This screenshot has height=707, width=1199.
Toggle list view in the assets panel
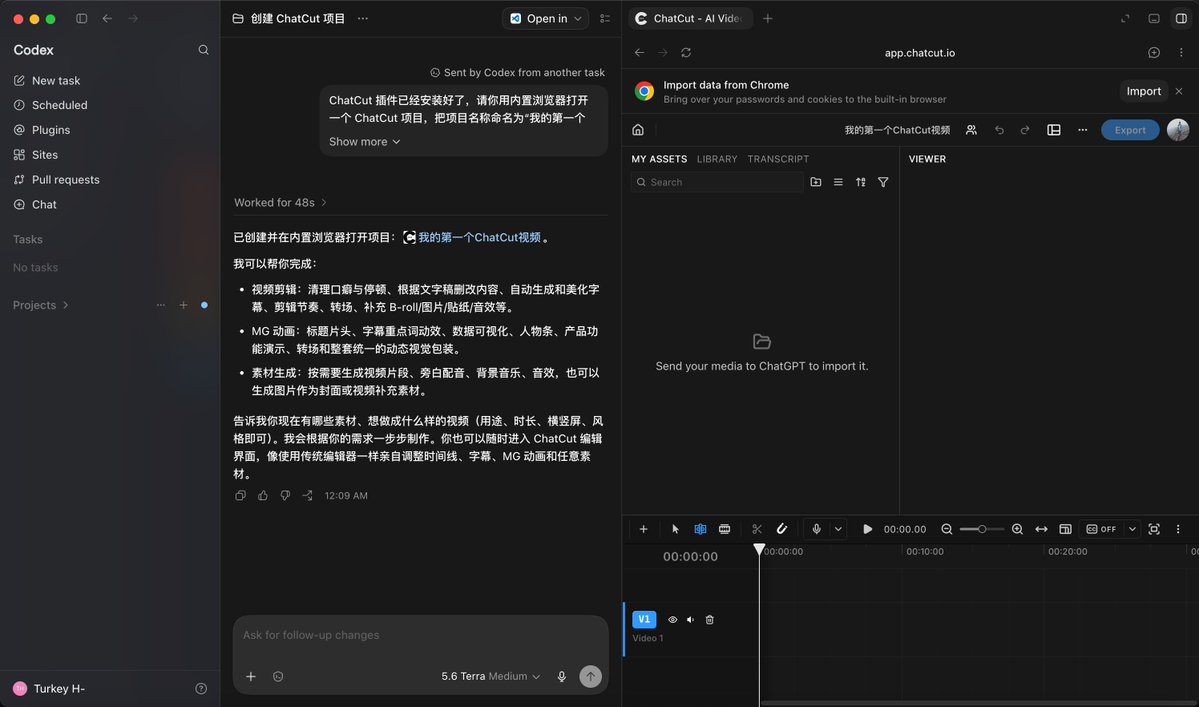pyautogui.click(x=838, y=182)
